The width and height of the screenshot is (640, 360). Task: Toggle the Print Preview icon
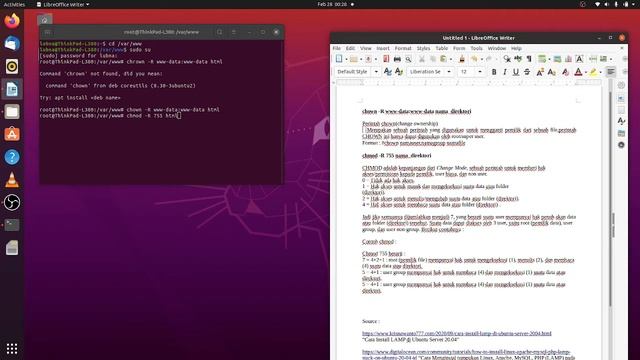click(x=408, y=59)
